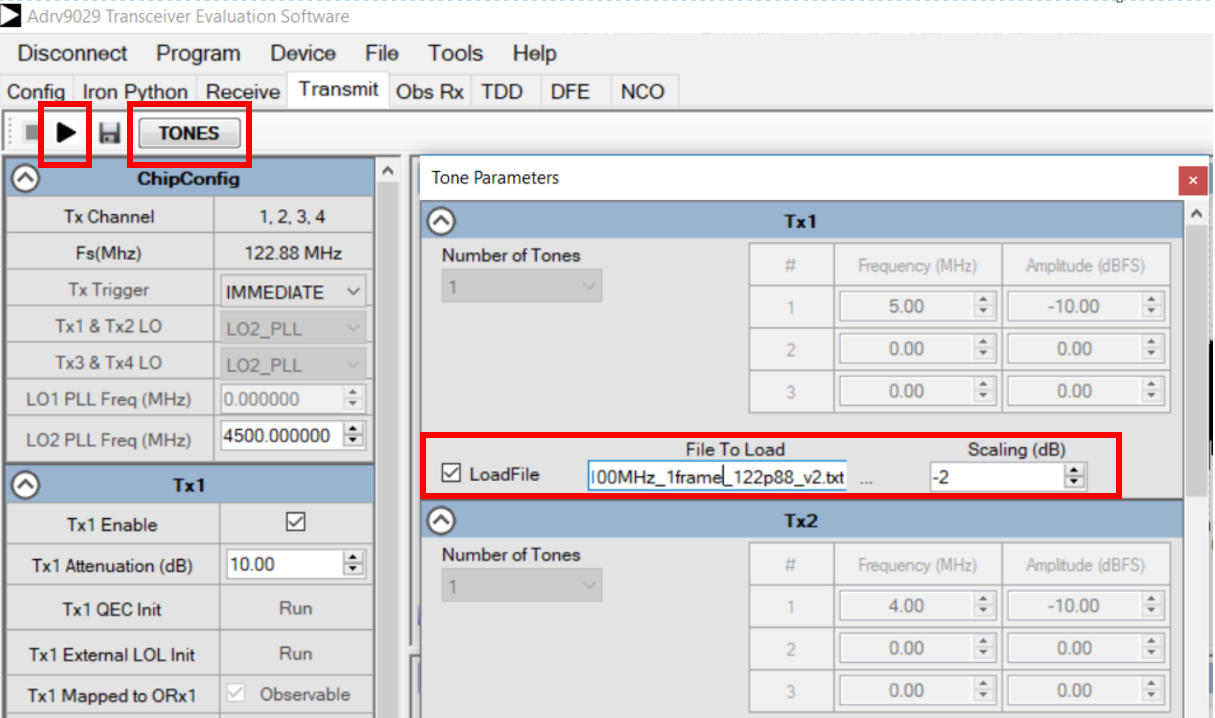
Task: Click the browse ellipsis button for file
Action: pyautogui.click(x=866, y=479)
